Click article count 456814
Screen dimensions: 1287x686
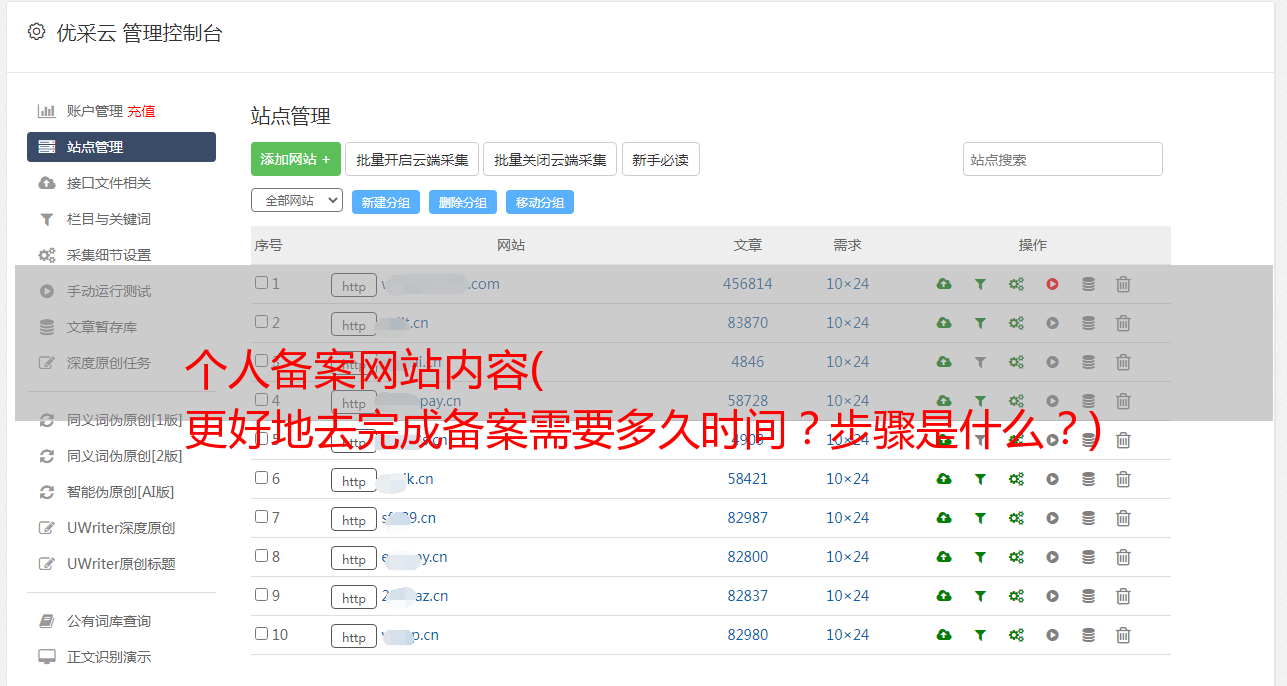pos(748,284)
